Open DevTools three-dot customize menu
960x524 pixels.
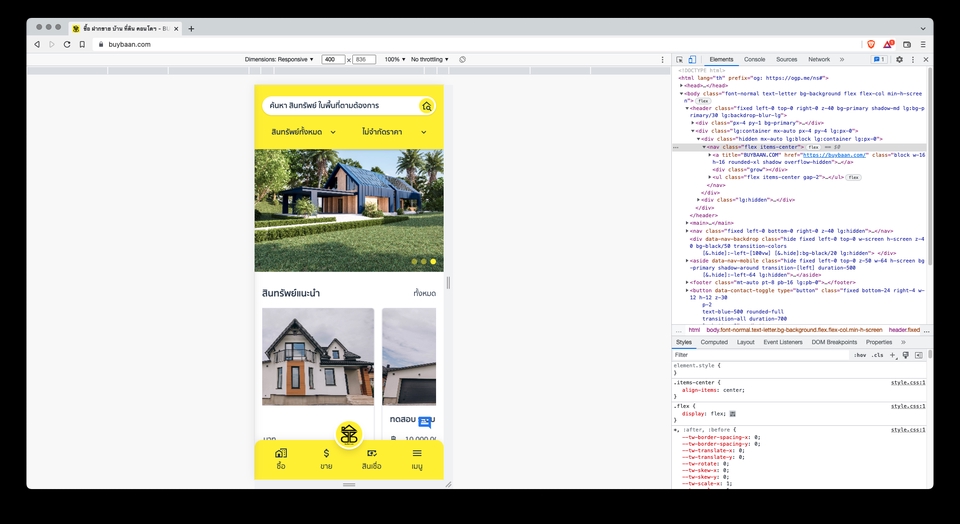913,59
